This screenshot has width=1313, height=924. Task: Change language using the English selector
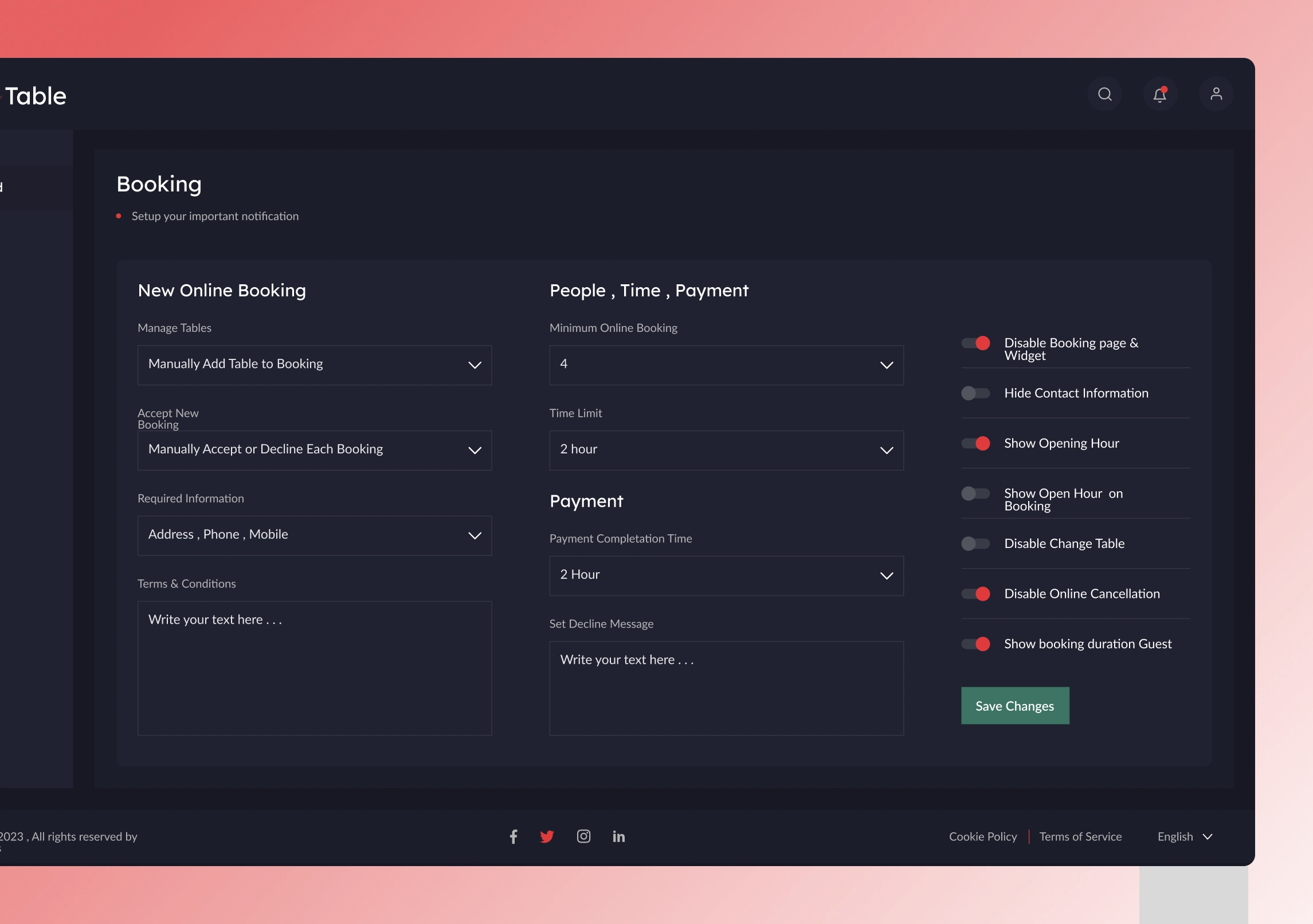tap(1185, 836)
